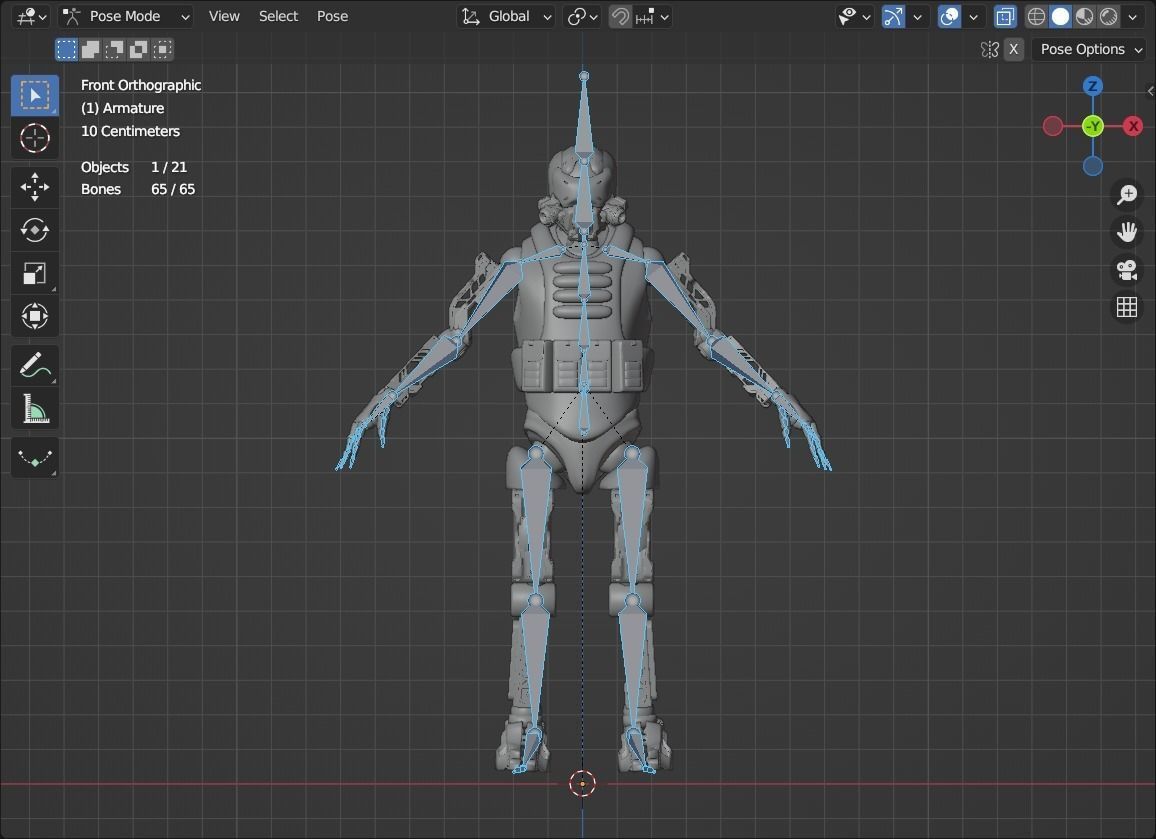
Task: Select the Select Box tool
Action: point(35,95)
